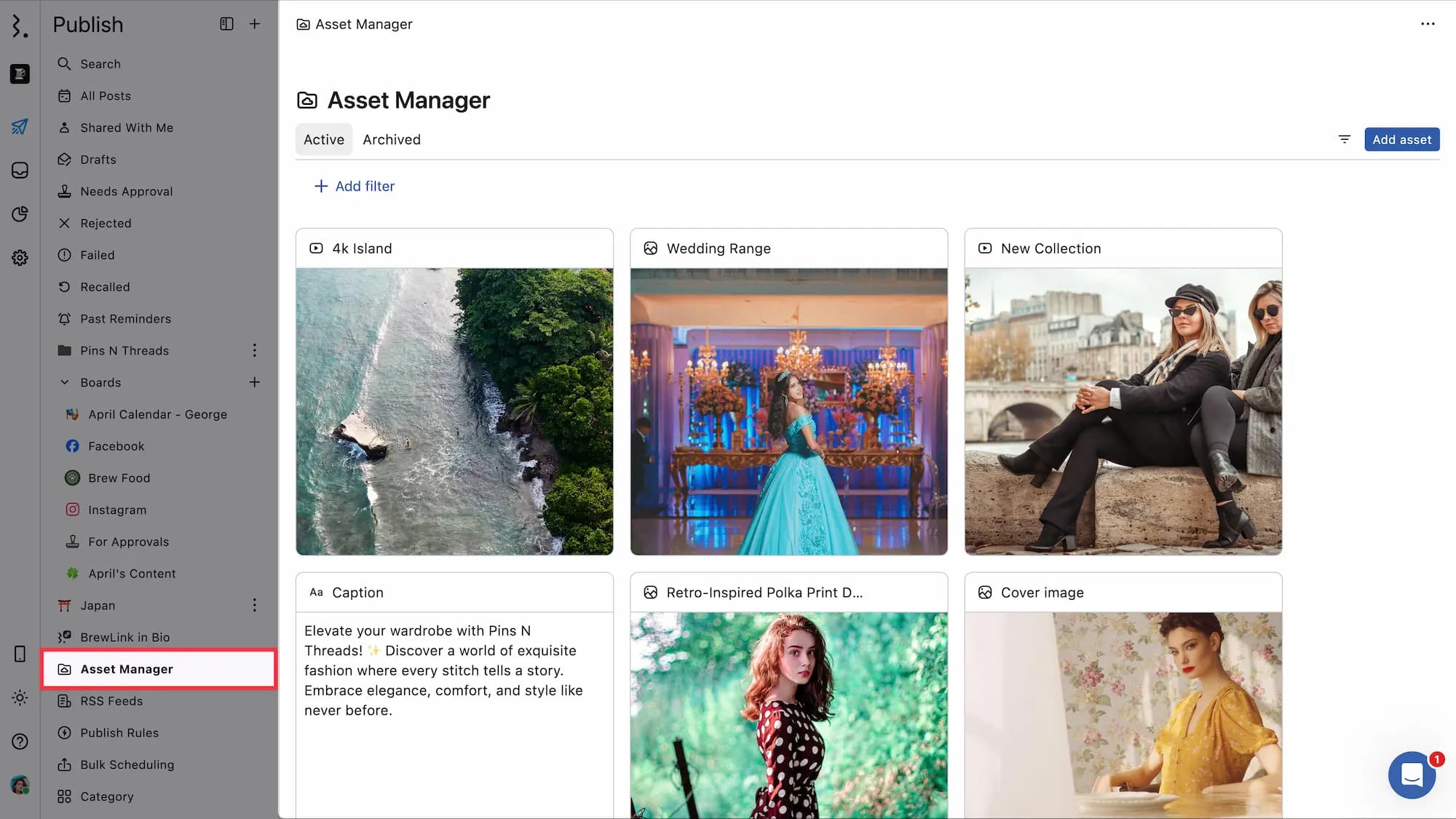
Task: Open Pins N Threads three-dot menu
Action: click(255, 350)
